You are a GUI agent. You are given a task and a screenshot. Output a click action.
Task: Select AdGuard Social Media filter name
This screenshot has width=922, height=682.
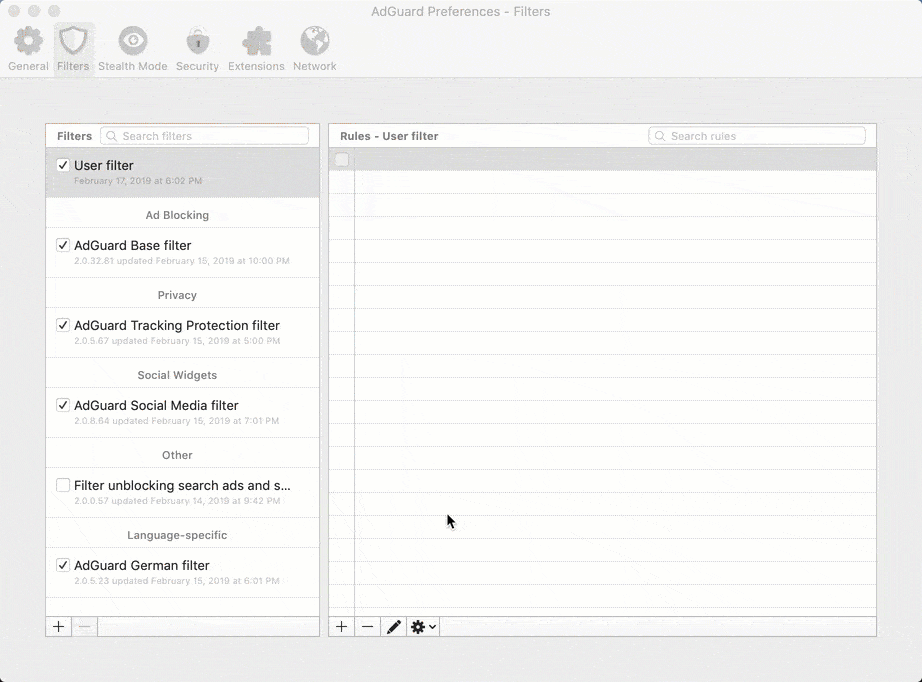[156, 405]
